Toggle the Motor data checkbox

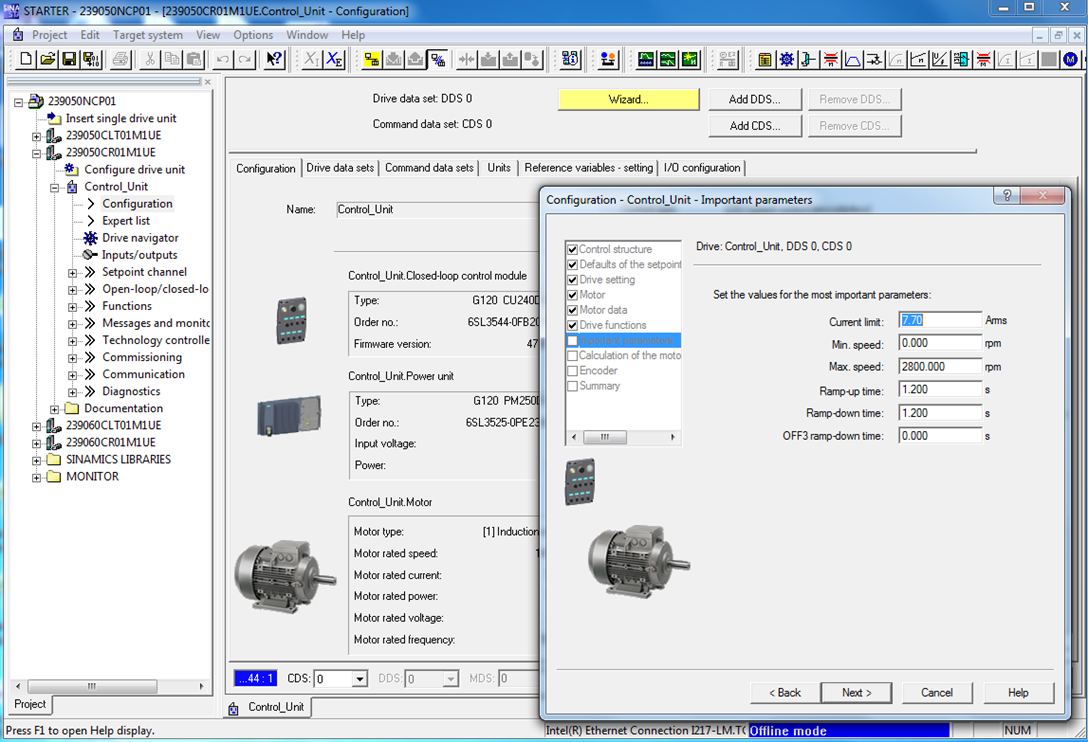tap(572, 310)
